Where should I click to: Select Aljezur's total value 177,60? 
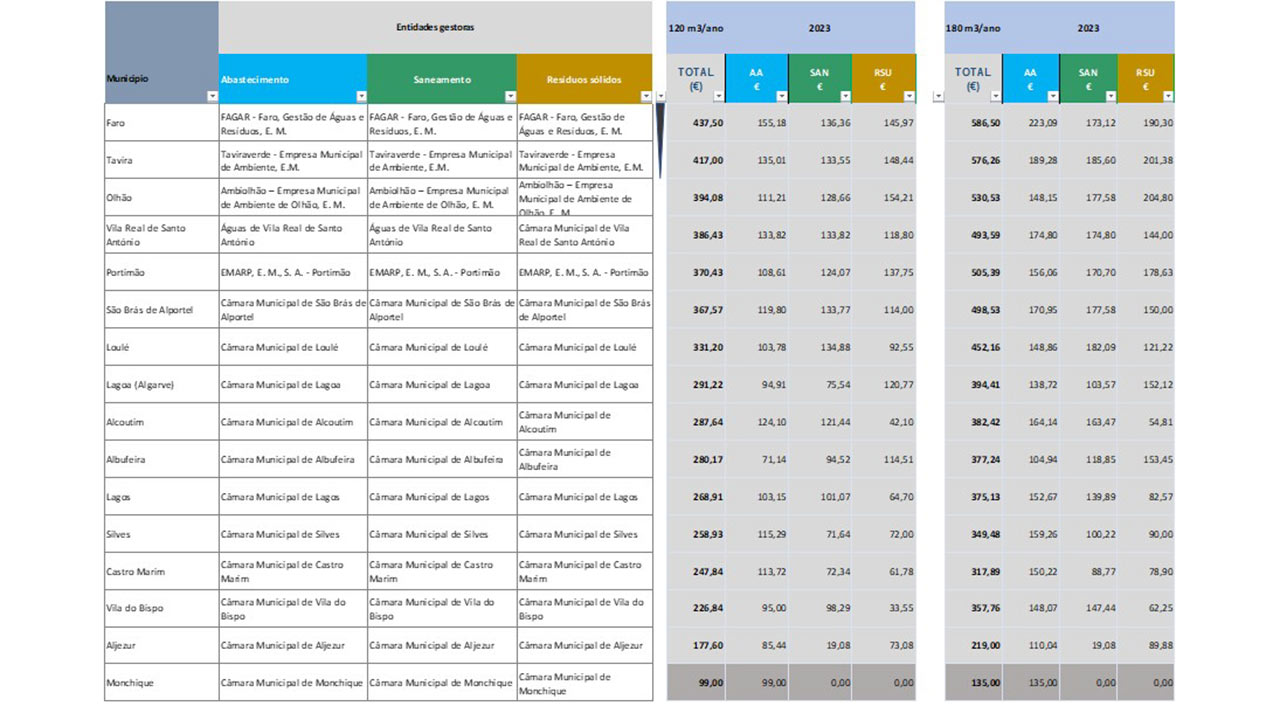click(x=696, y=645)
